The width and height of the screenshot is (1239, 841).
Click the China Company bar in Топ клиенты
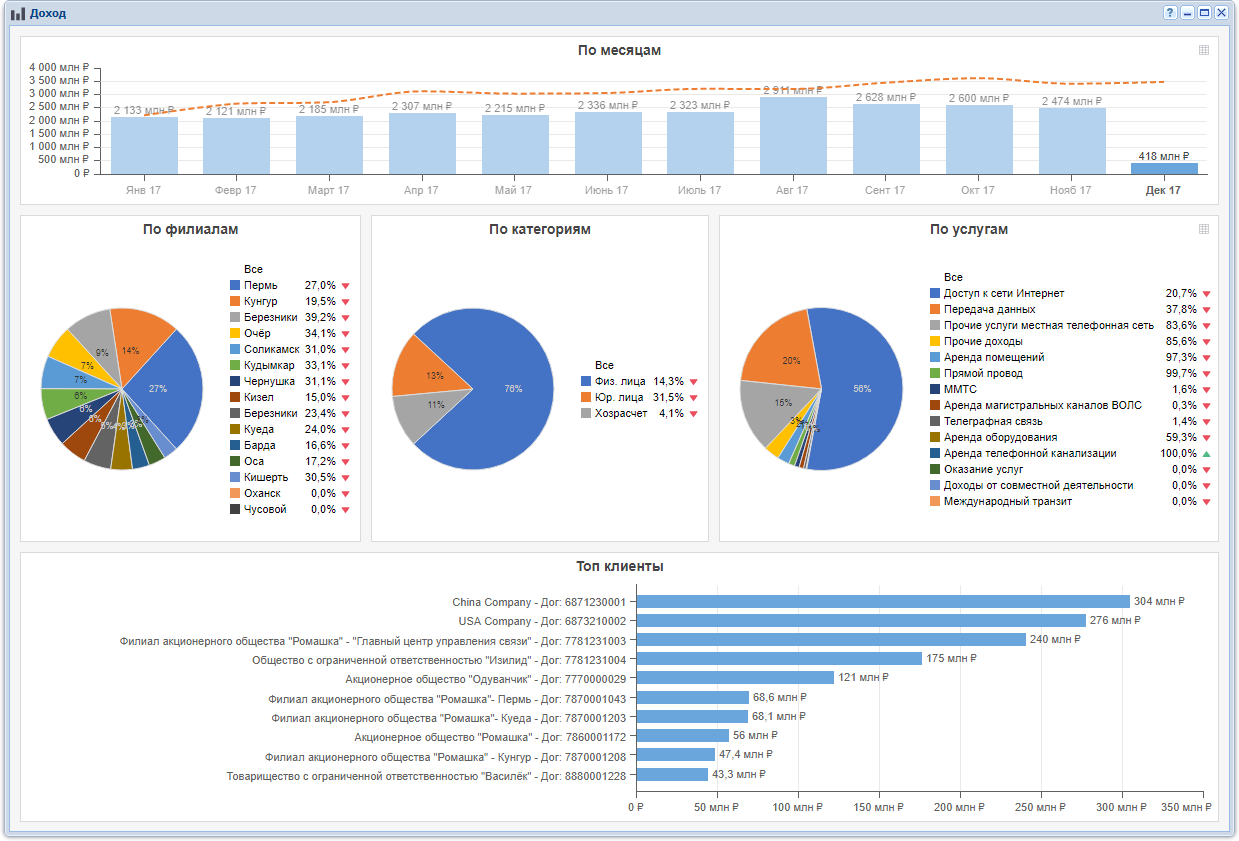[x=883, y=602]
